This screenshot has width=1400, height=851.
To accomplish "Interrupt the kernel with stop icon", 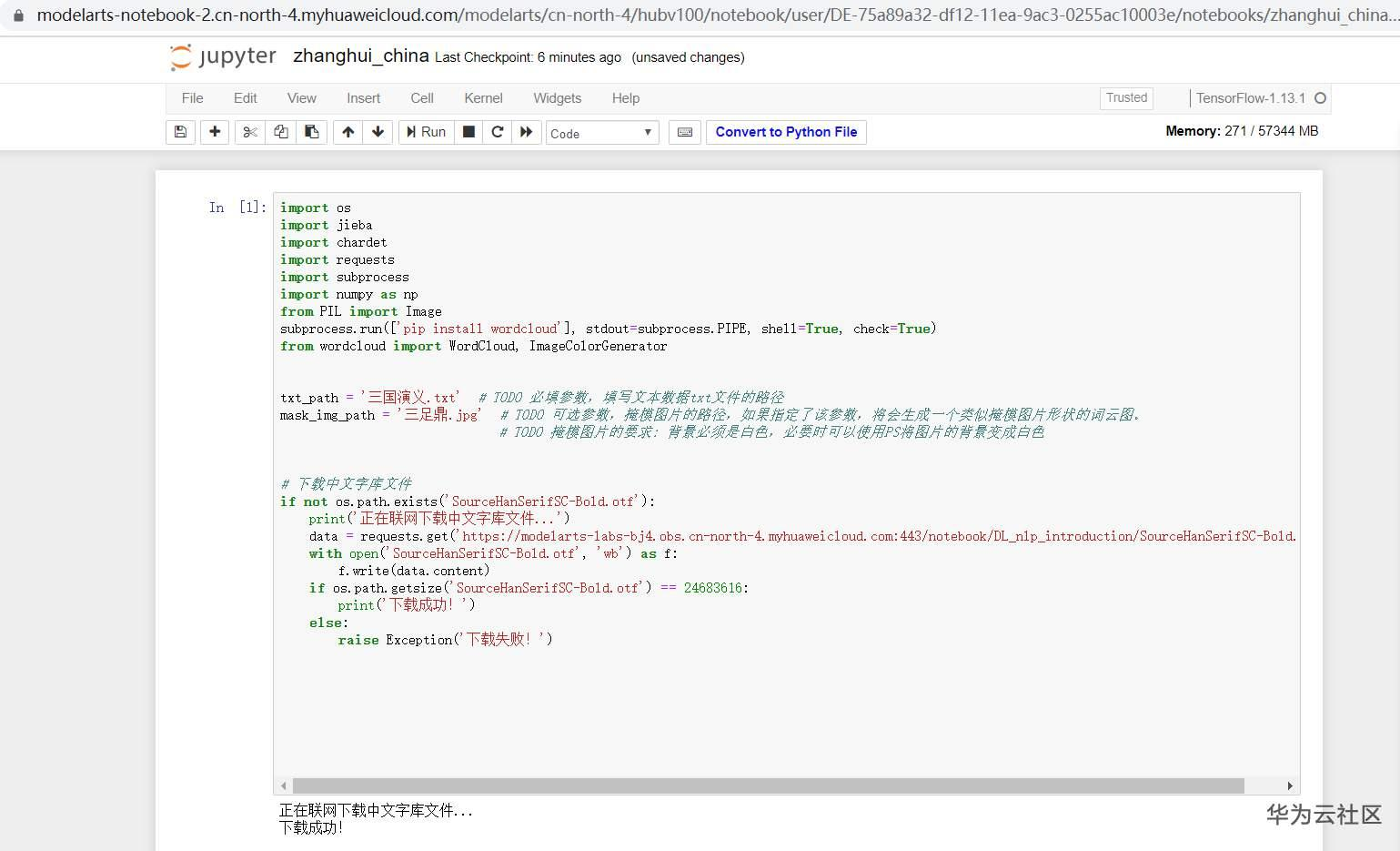I will 468,132.
